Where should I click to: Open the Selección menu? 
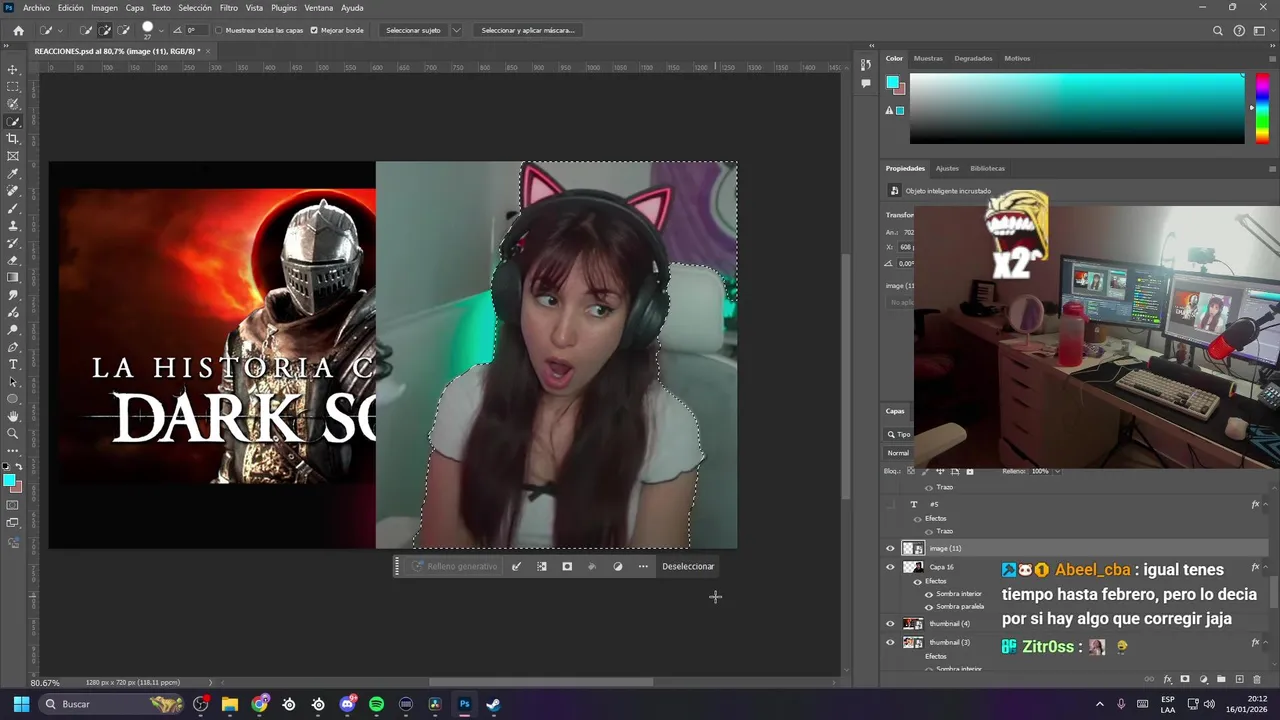195,8
